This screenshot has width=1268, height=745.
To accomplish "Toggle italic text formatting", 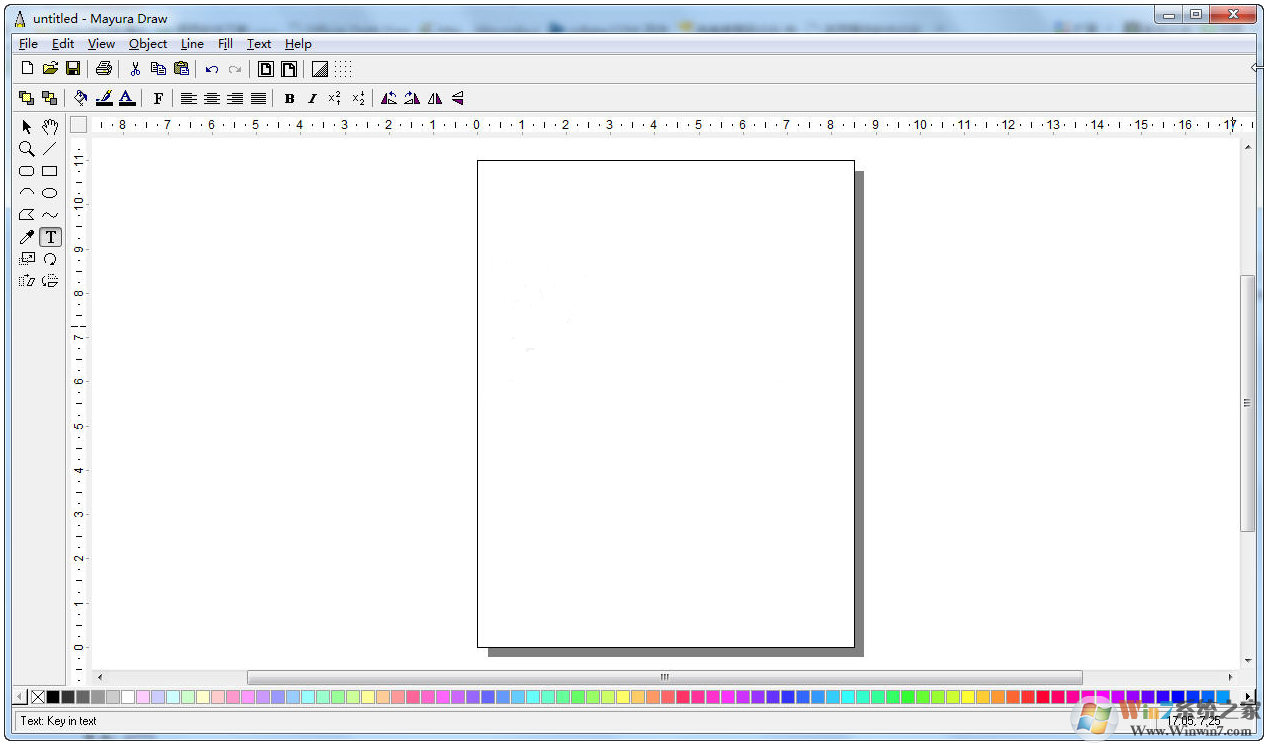I will tap(312, 98).
